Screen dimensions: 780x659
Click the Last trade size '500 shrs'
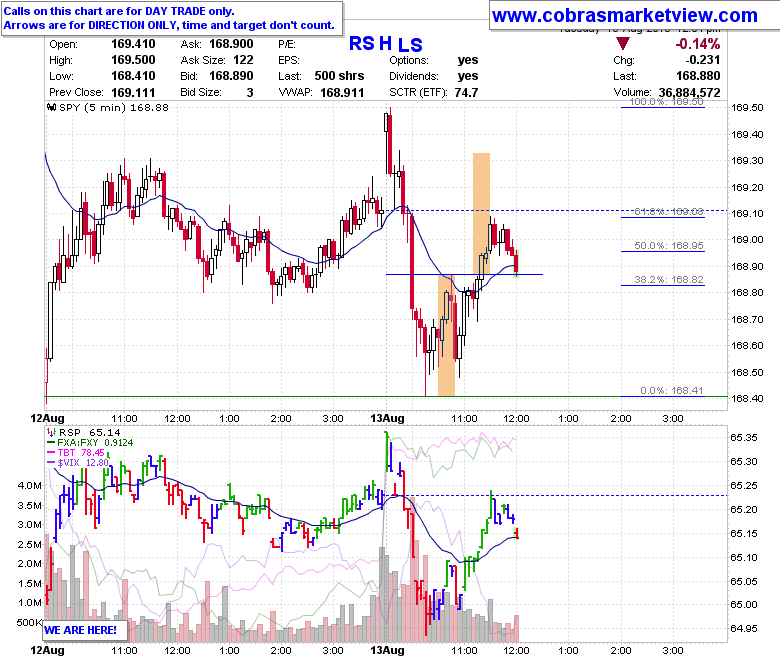(x=339, y=76)
